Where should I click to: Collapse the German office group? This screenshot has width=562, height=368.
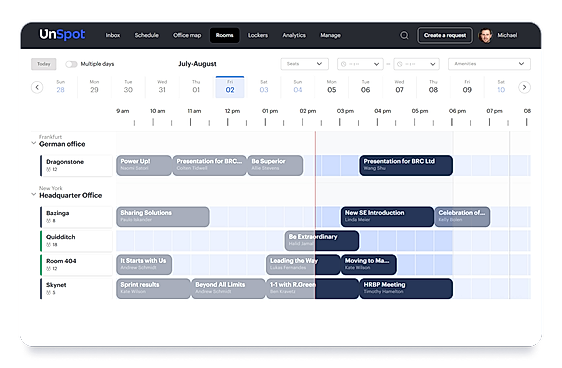pos(34,143)
